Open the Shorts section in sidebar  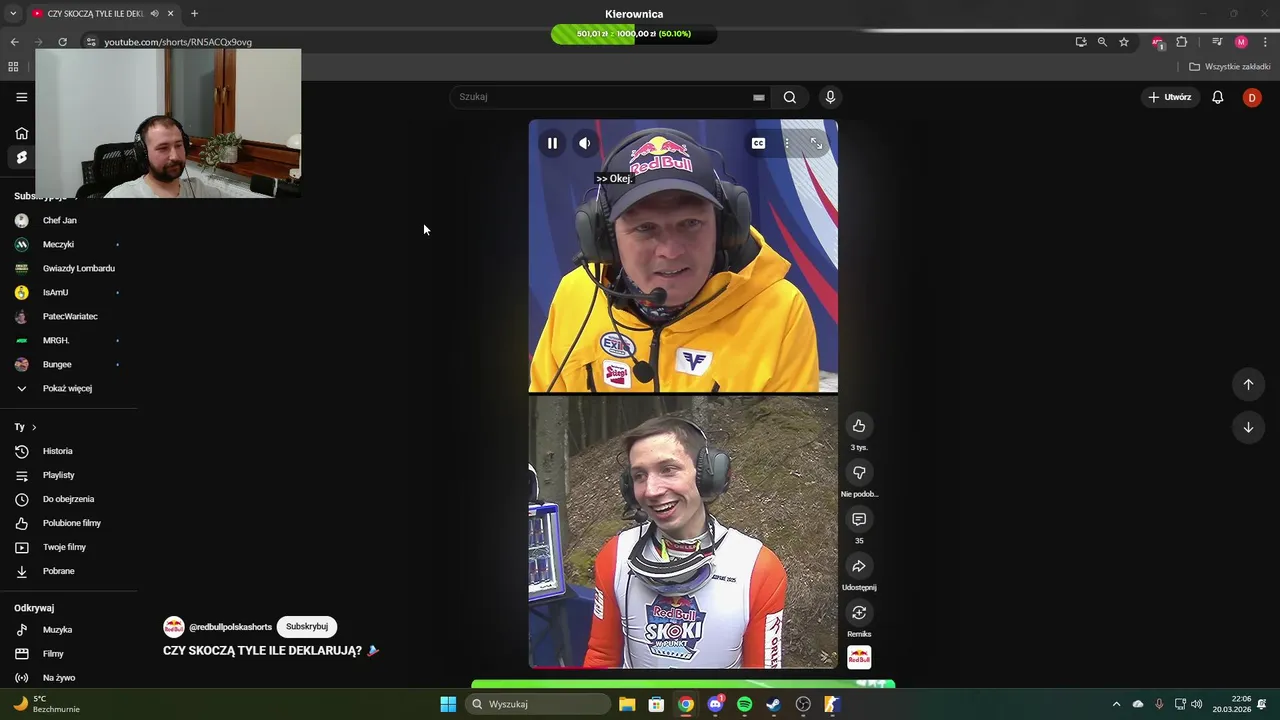click(x=21, y=157)
